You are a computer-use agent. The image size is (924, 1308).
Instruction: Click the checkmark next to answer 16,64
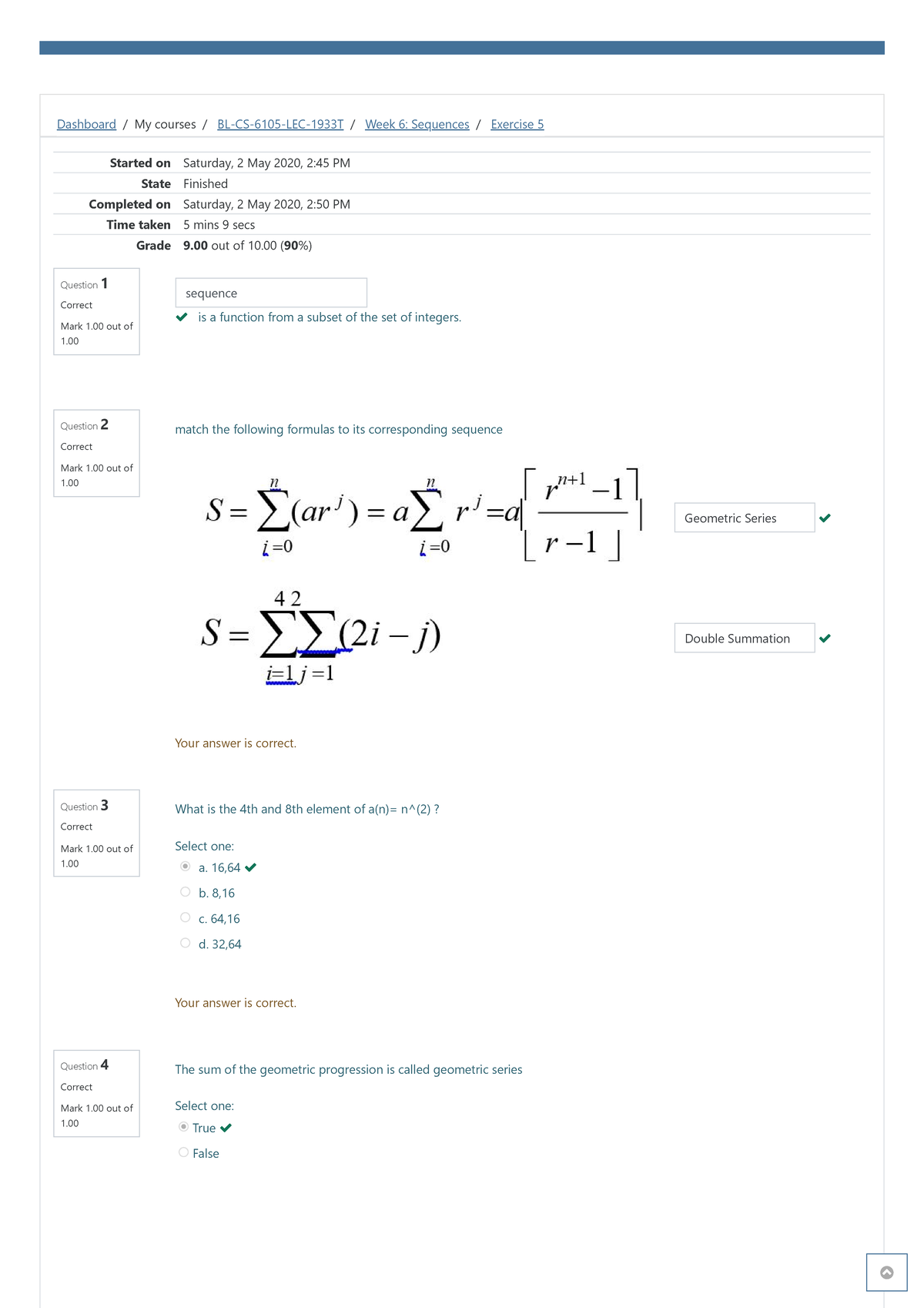point(251,867)
